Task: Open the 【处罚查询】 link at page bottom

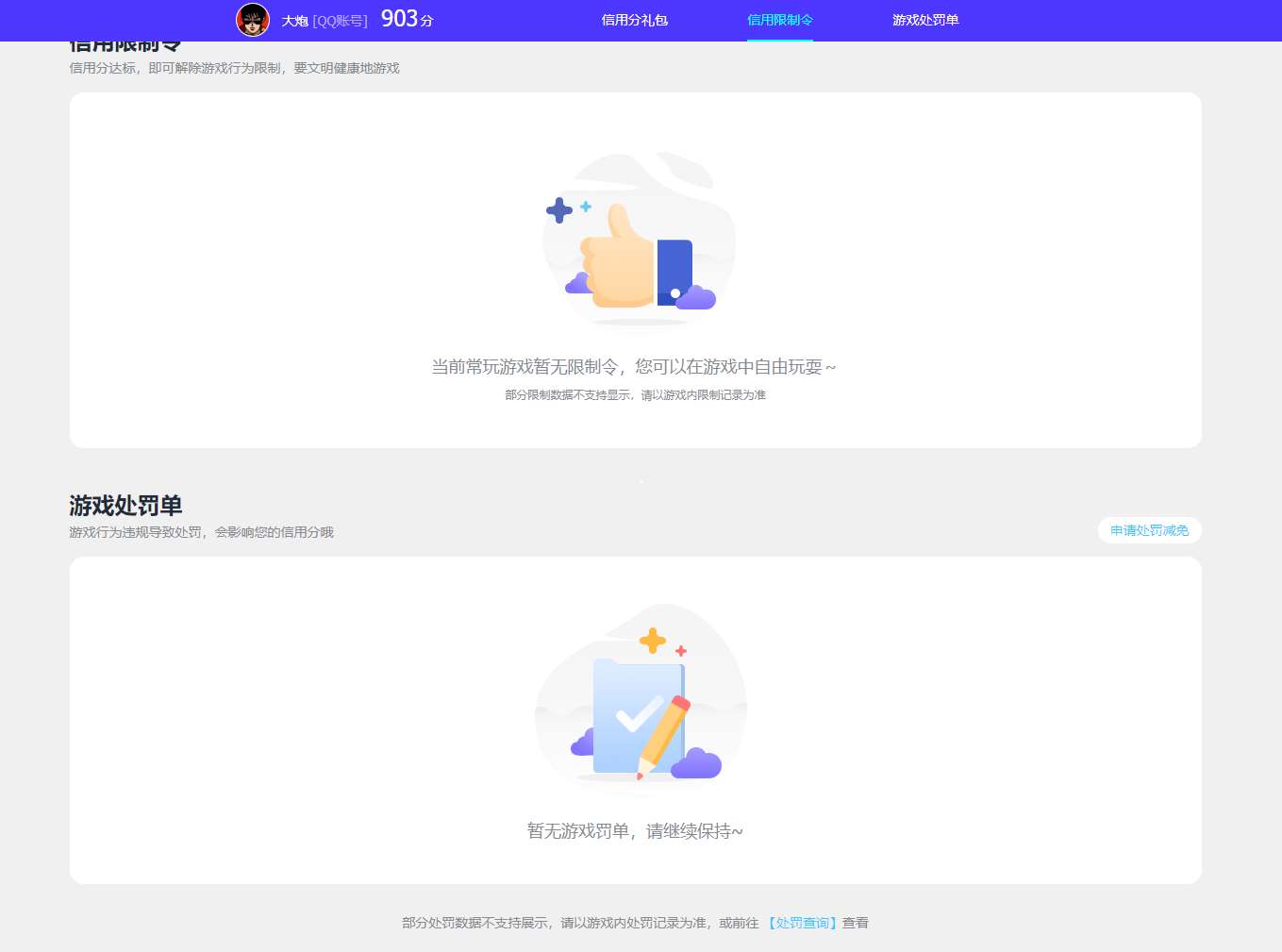Action: click(802, 923)
